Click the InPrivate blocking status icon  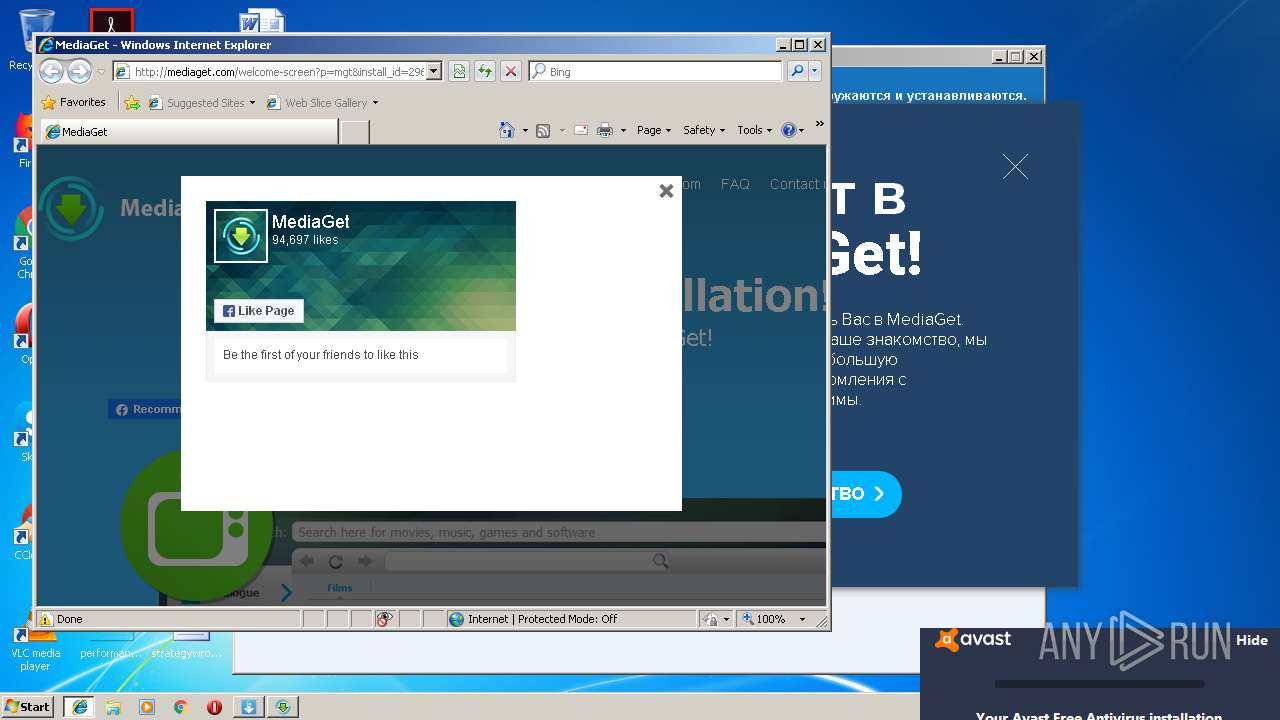coord(385,619)
